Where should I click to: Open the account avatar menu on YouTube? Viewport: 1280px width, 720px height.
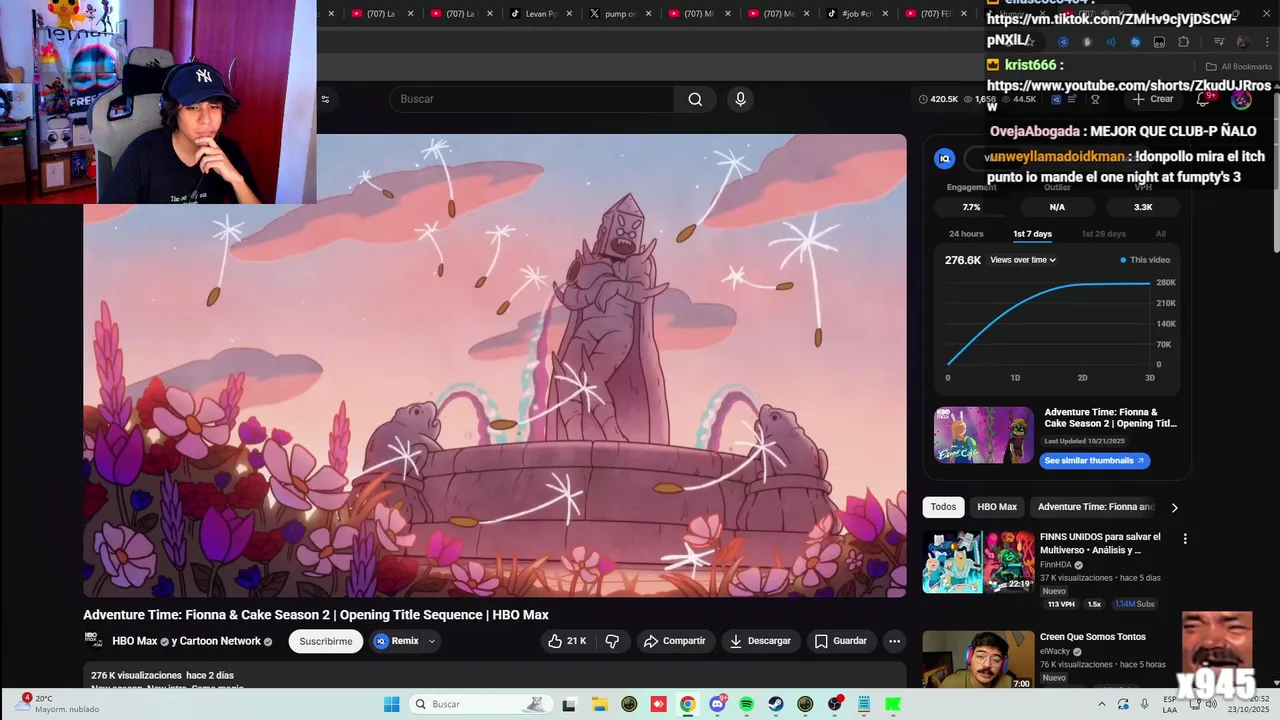point(1241,99)
